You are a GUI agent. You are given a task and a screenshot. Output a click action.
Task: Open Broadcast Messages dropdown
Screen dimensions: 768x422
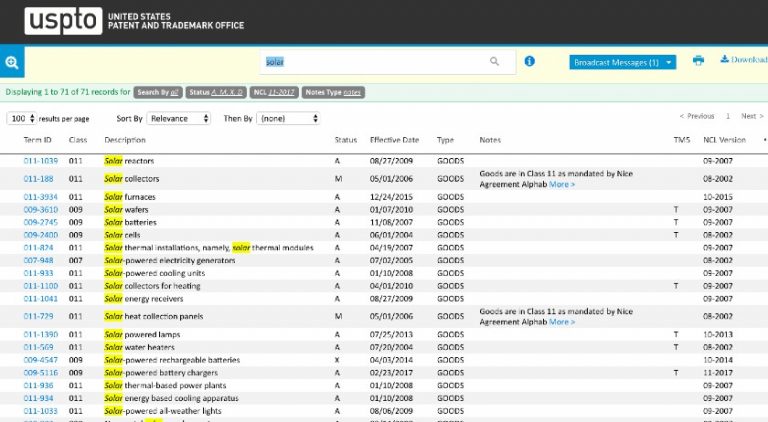pyautogui.click(x=622, y=62)
